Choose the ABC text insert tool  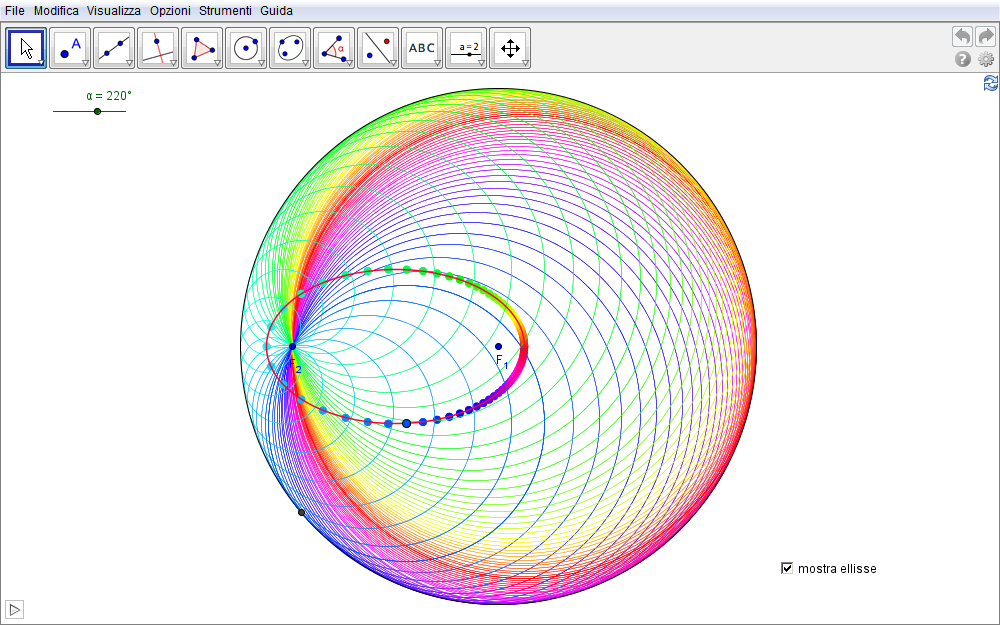pyautogui.click(x=422, y=47)
